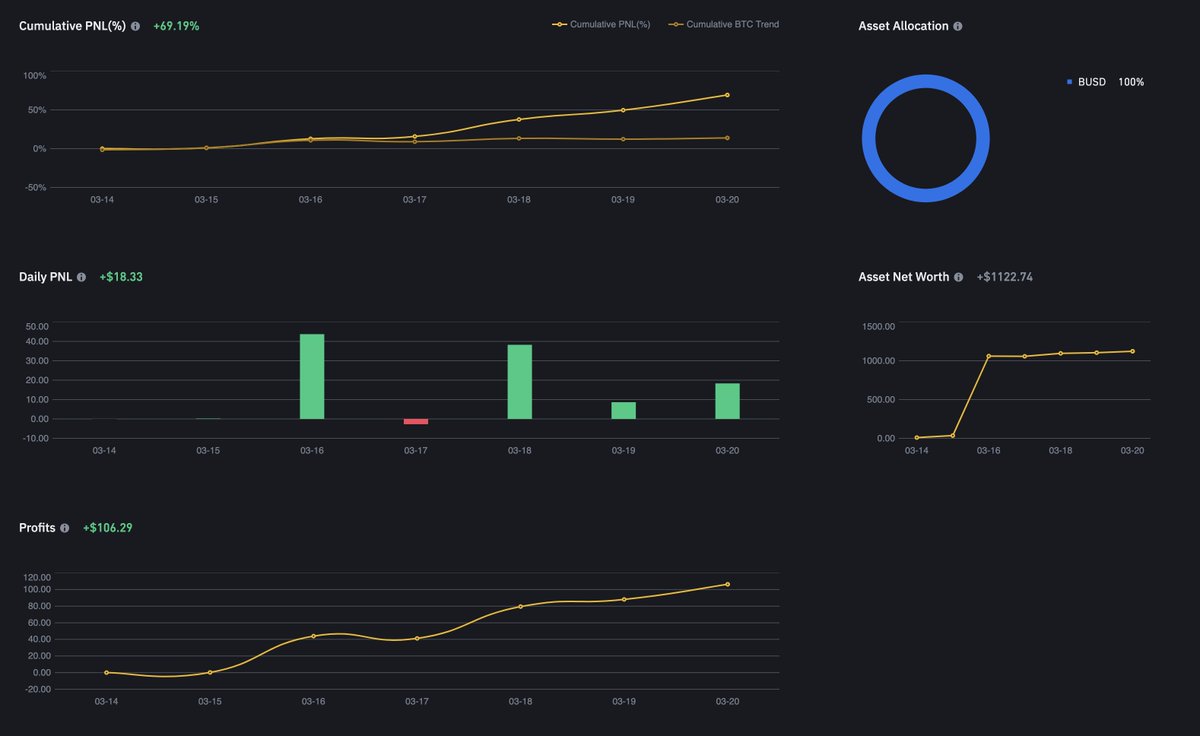
Task: Select the 03-16 green Daily PNL bar
Action: click(x=312, y=376)
